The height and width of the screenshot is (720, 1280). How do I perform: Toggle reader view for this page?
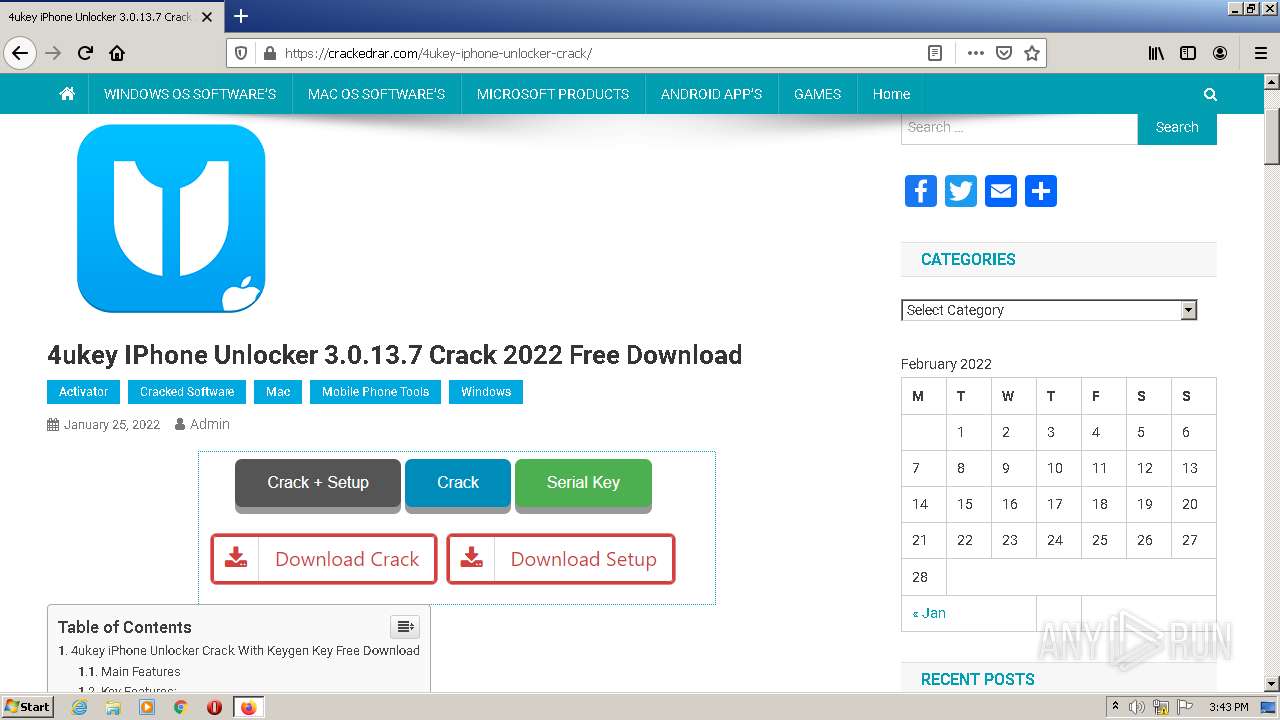[935, 53]
